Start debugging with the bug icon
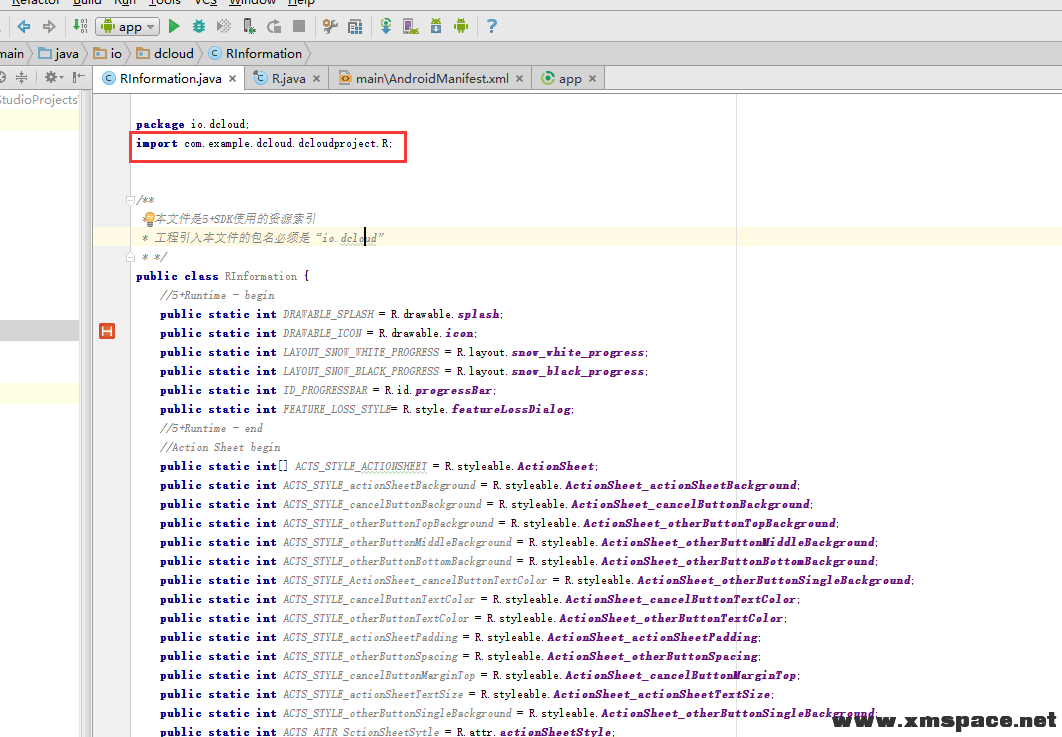This screenshot has height=737, width=1062. (198, 26)
